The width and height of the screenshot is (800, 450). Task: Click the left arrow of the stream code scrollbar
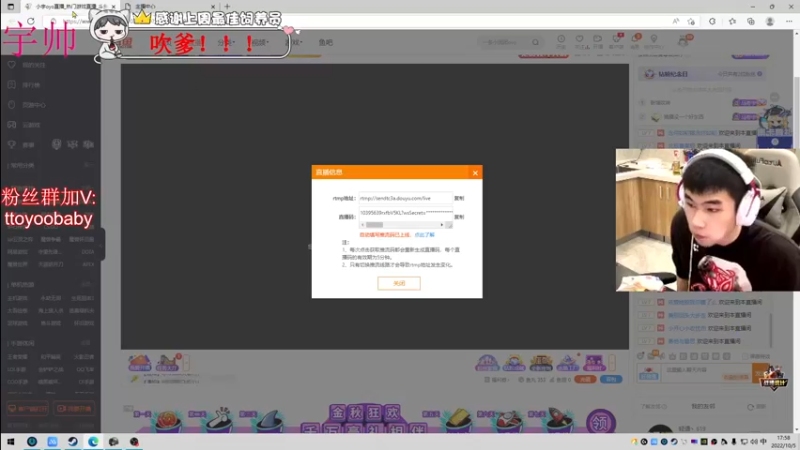coord(363,225)
